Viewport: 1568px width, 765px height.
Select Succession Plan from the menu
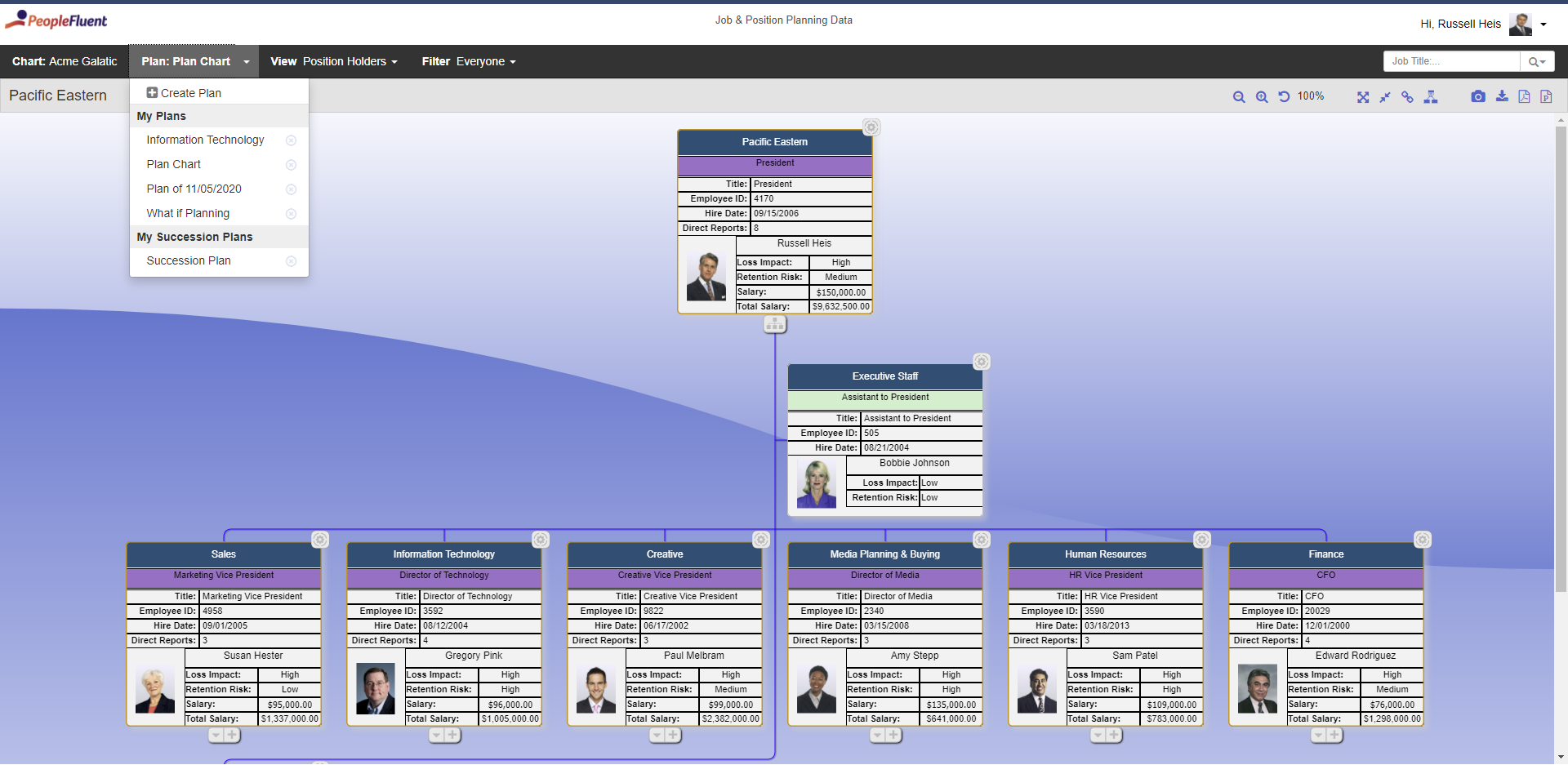click(x=189, y=261)
